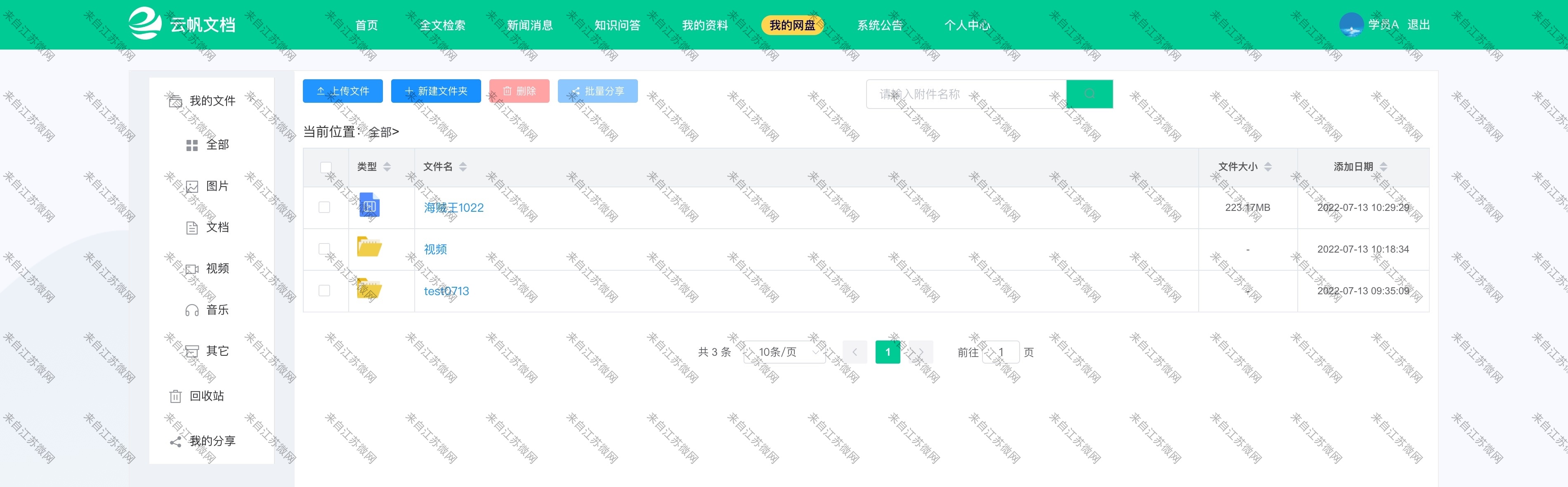1568x487 pixels.
Task: Click the 上传文件 upload button
Action: tap(343, 91)
